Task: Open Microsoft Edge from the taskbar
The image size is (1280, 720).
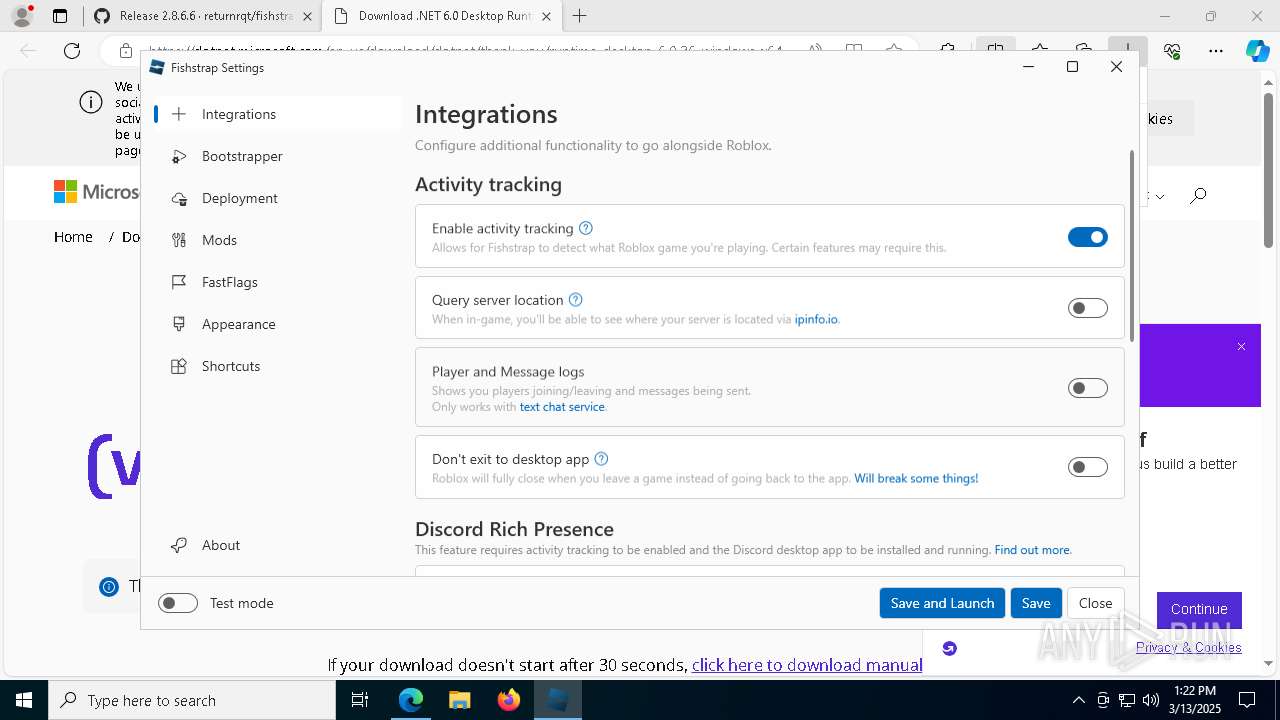Action: pos(411,700)
